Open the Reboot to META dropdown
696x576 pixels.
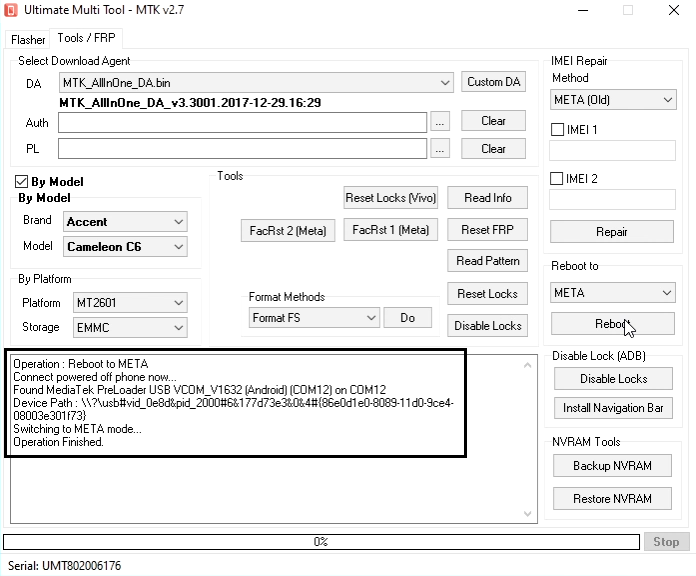point(613,293)
